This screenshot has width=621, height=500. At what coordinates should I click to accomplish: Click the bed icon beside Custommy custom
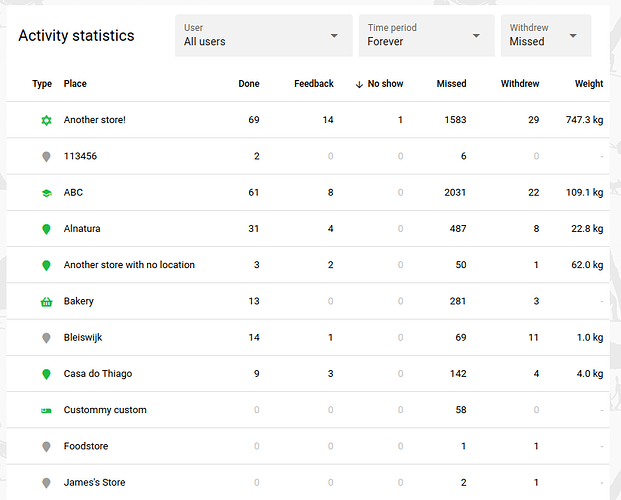[x=46, y=410]
